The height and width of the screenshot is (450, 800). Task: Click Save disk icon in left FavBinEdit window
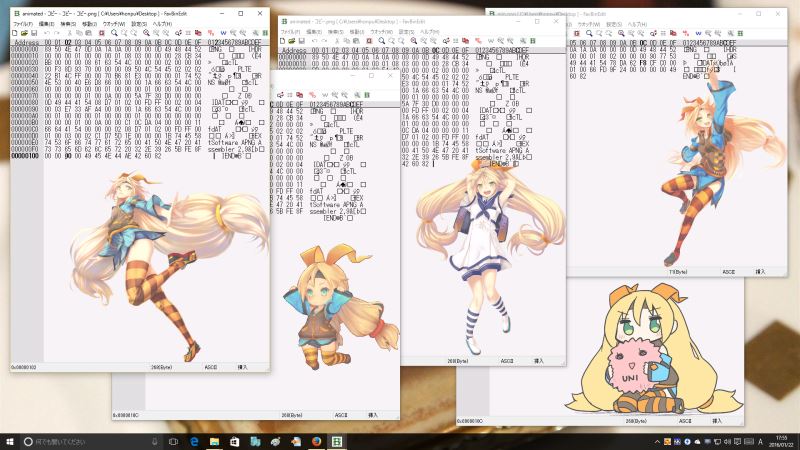tap(34, 33)
